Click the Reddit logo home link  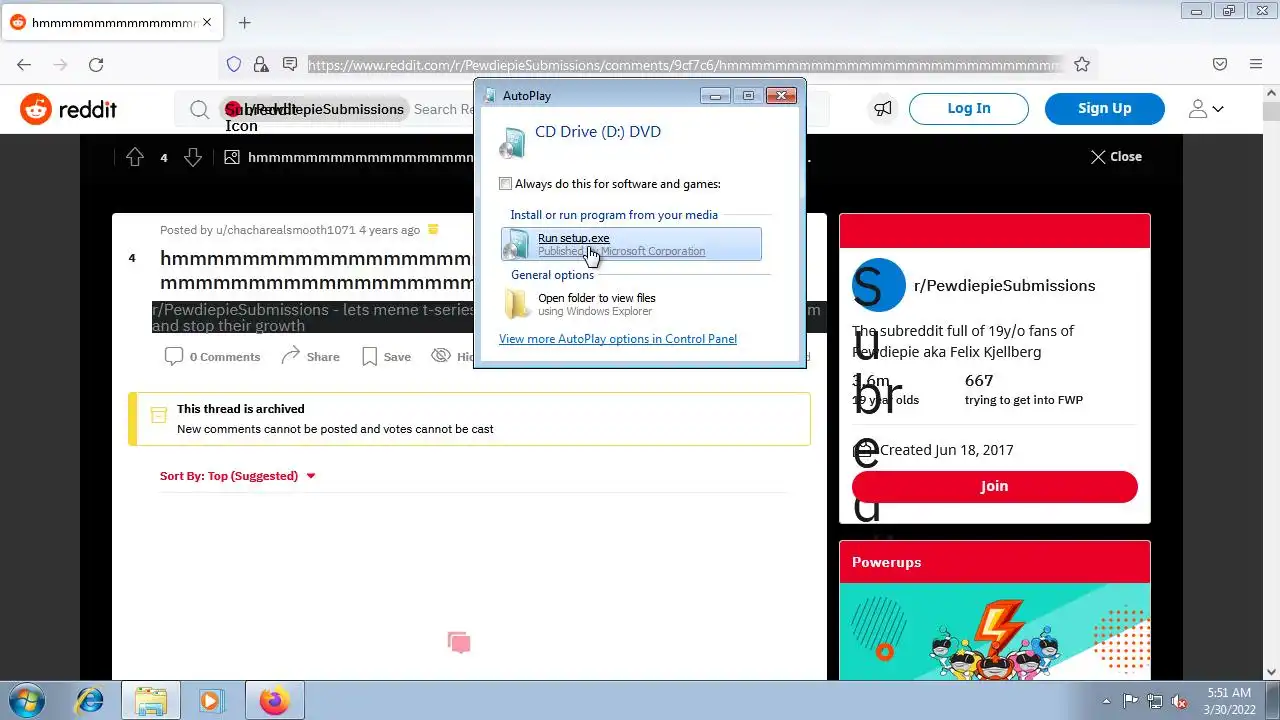(x=68, y=109)
